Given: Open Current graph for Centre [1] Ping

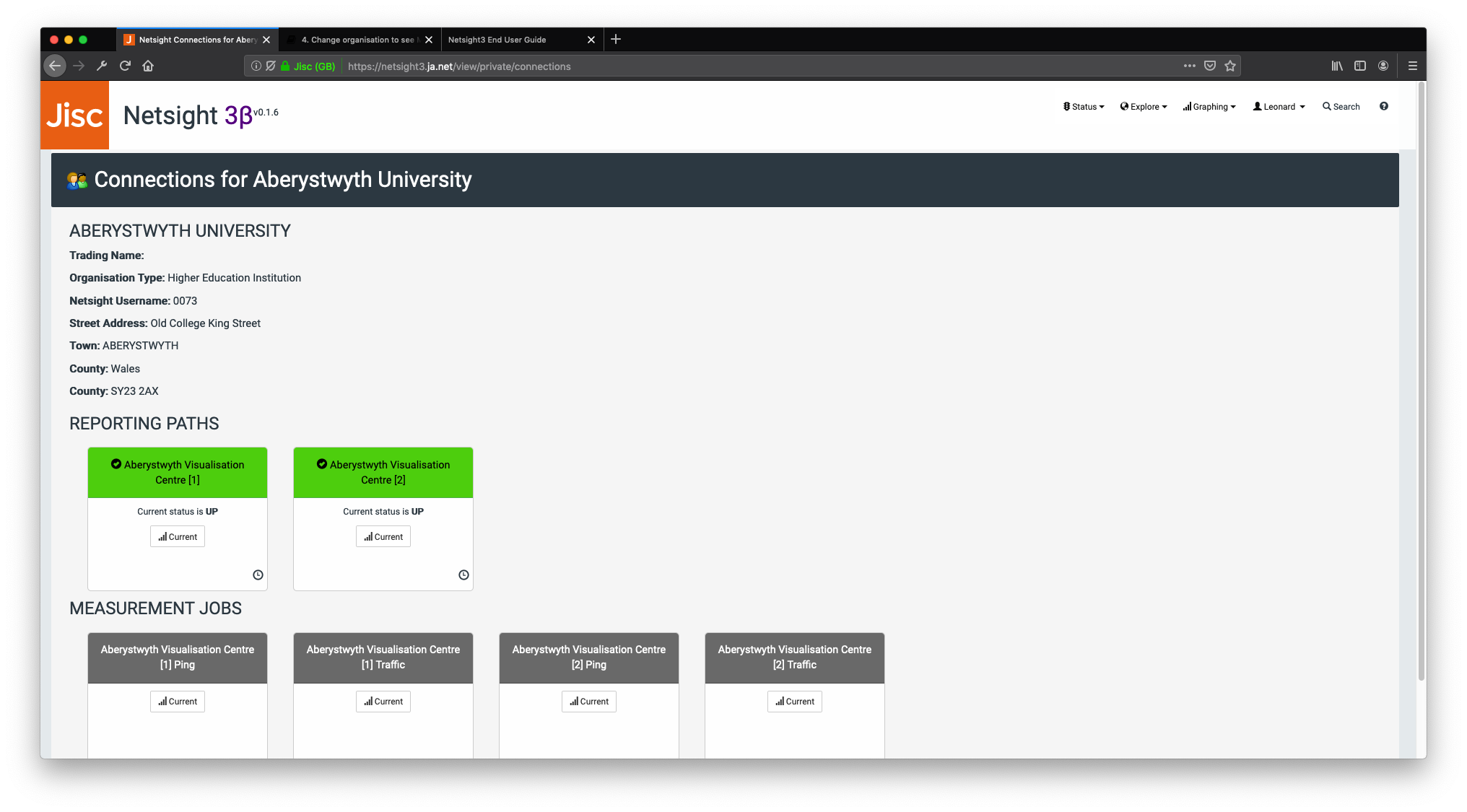Looking at the screenshot, I should click(178, 702).
